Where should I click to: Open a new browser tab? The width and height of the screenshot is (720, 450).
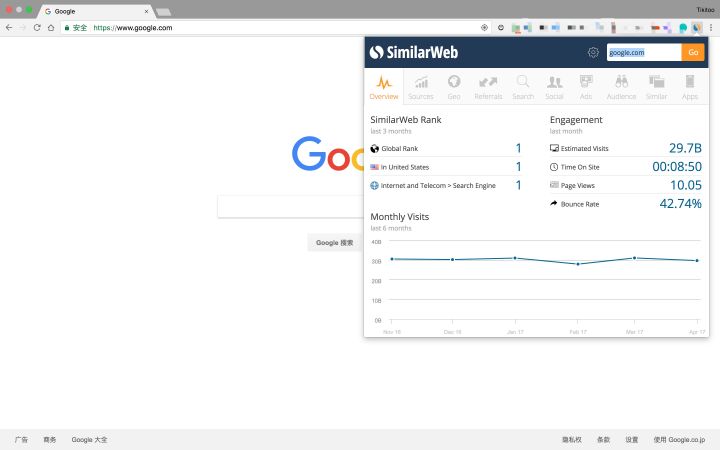coord(163,12)
